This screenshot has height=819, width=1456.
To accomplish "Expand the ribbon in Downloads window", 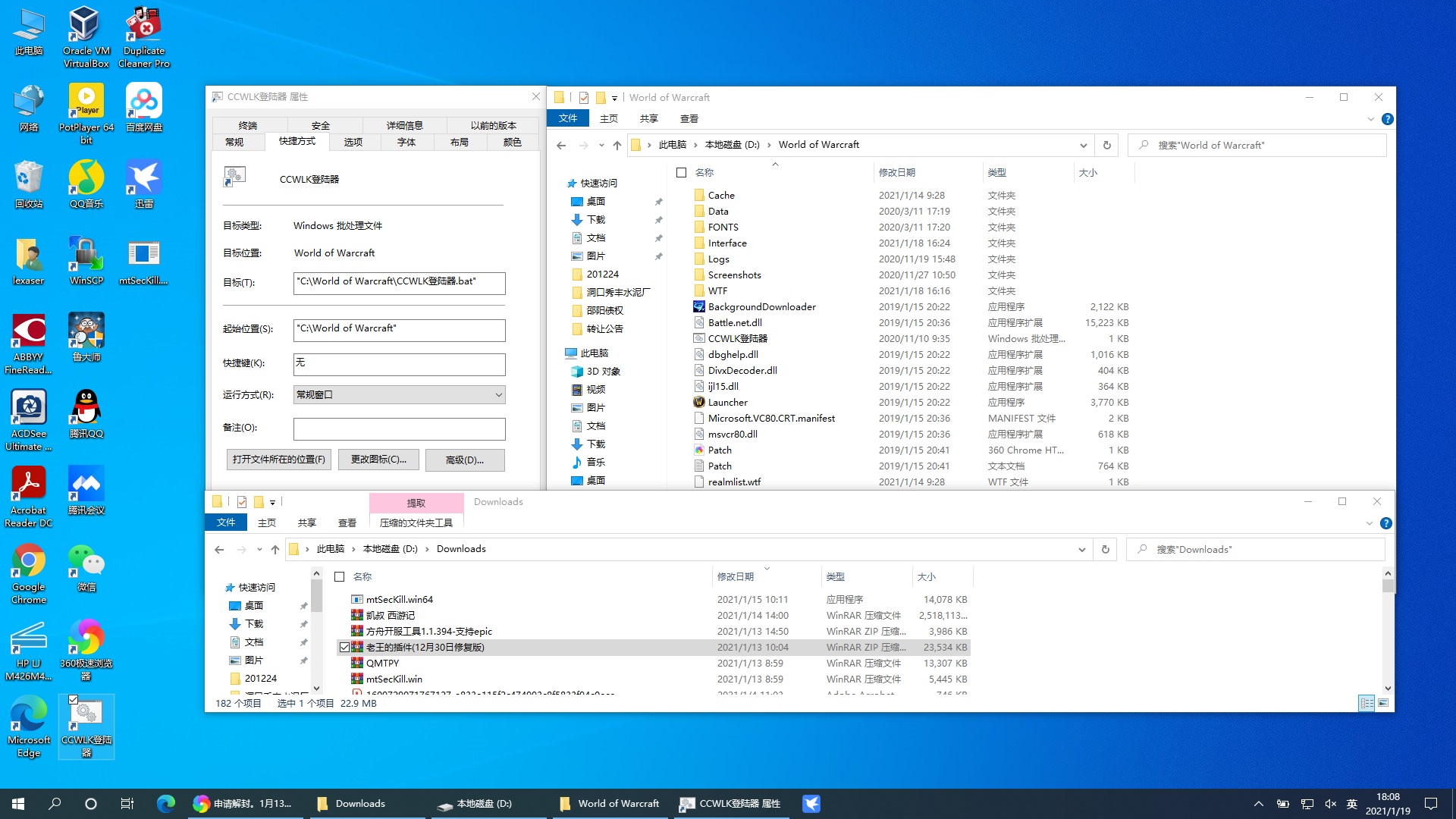I will point(1369,523).
